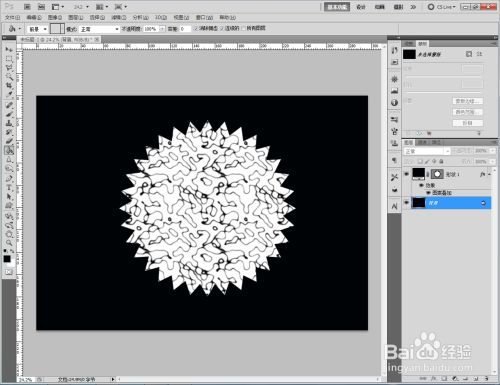This screenshot has width=500, height=385.
Task: Toggle visibility of 图案叠加 effect
Action: pos(428,193)
